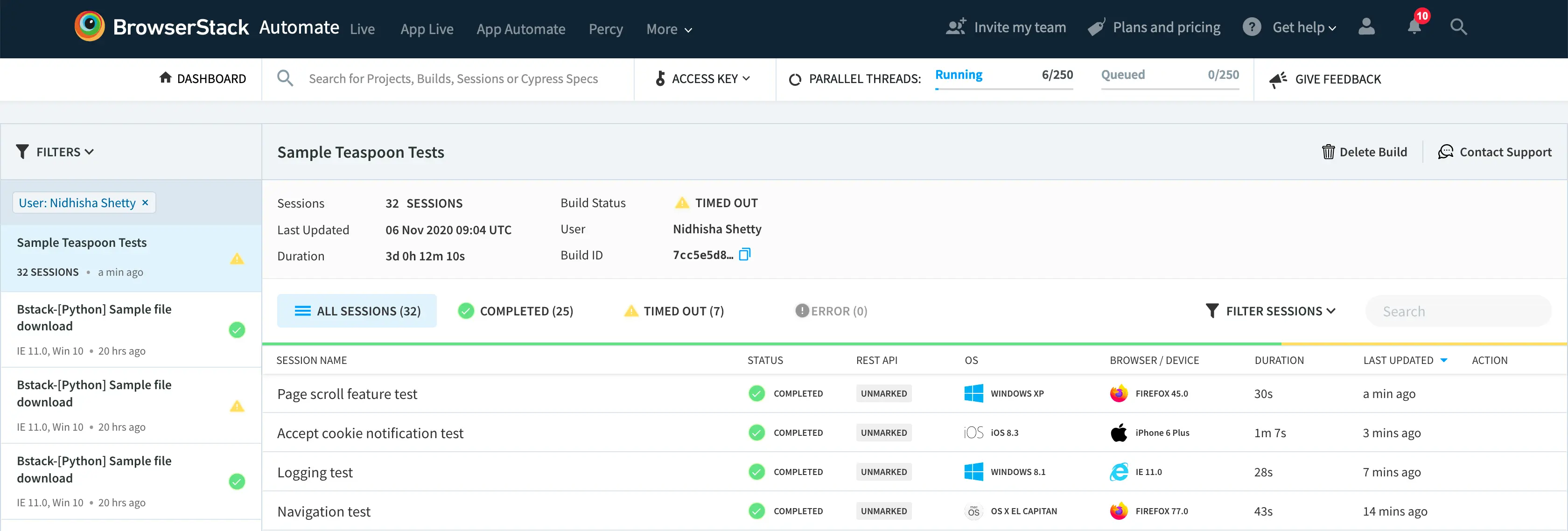Expand the Filter Sessions dropdown
This screenshot has width=1568, height=531.
(x=1270, y=311)
